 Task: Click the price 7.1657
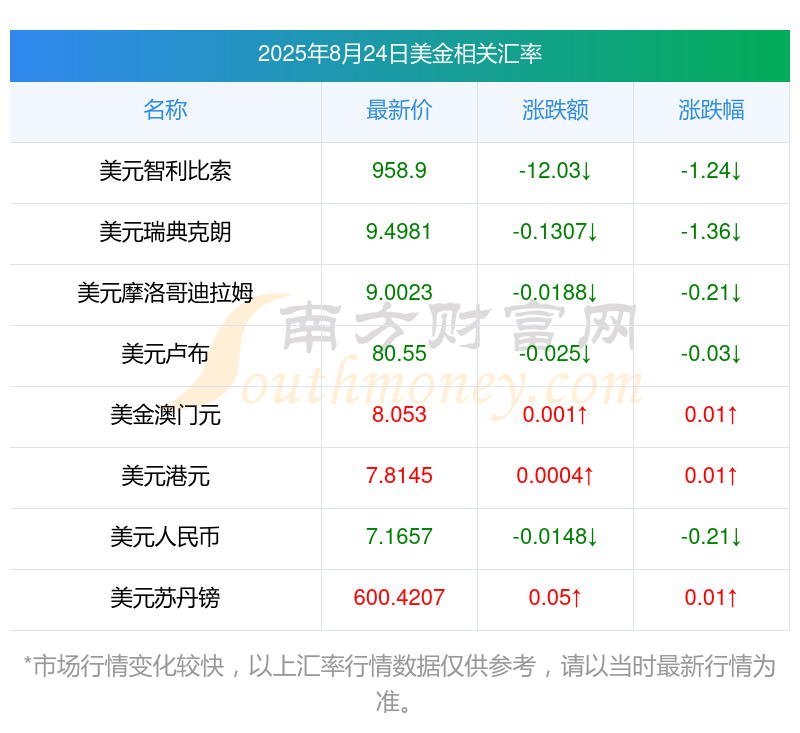pos(399,537)
